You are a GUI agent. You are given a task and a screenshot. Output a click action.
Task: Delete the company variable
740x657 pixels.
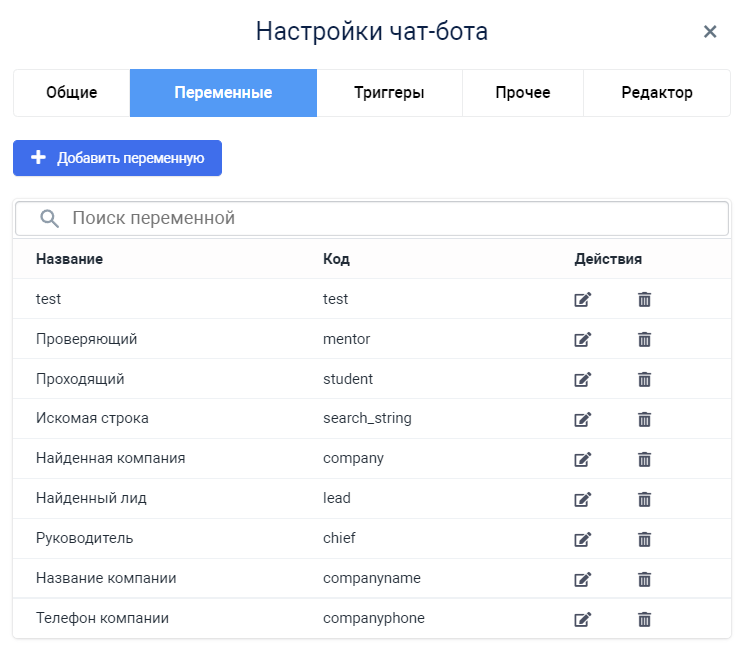644,459
